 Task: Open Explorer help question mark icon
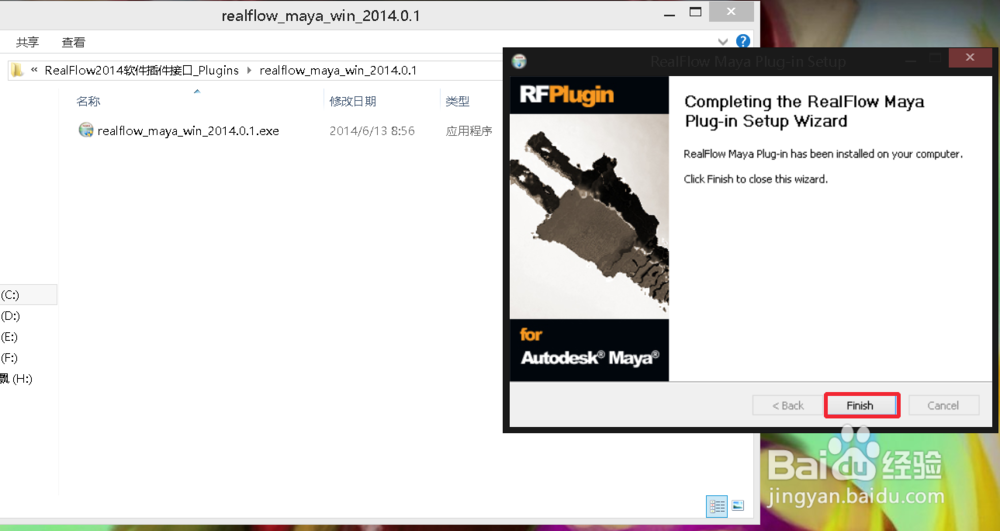click(742, 41)
